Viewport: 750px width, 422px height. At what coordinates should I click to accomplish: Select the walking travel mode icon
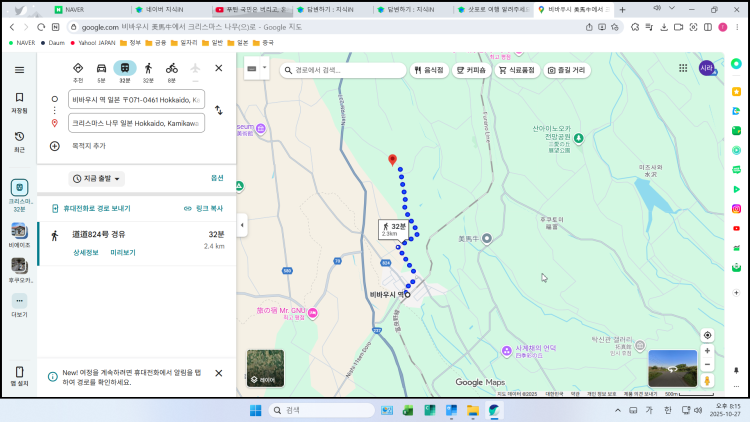[148, 68]
